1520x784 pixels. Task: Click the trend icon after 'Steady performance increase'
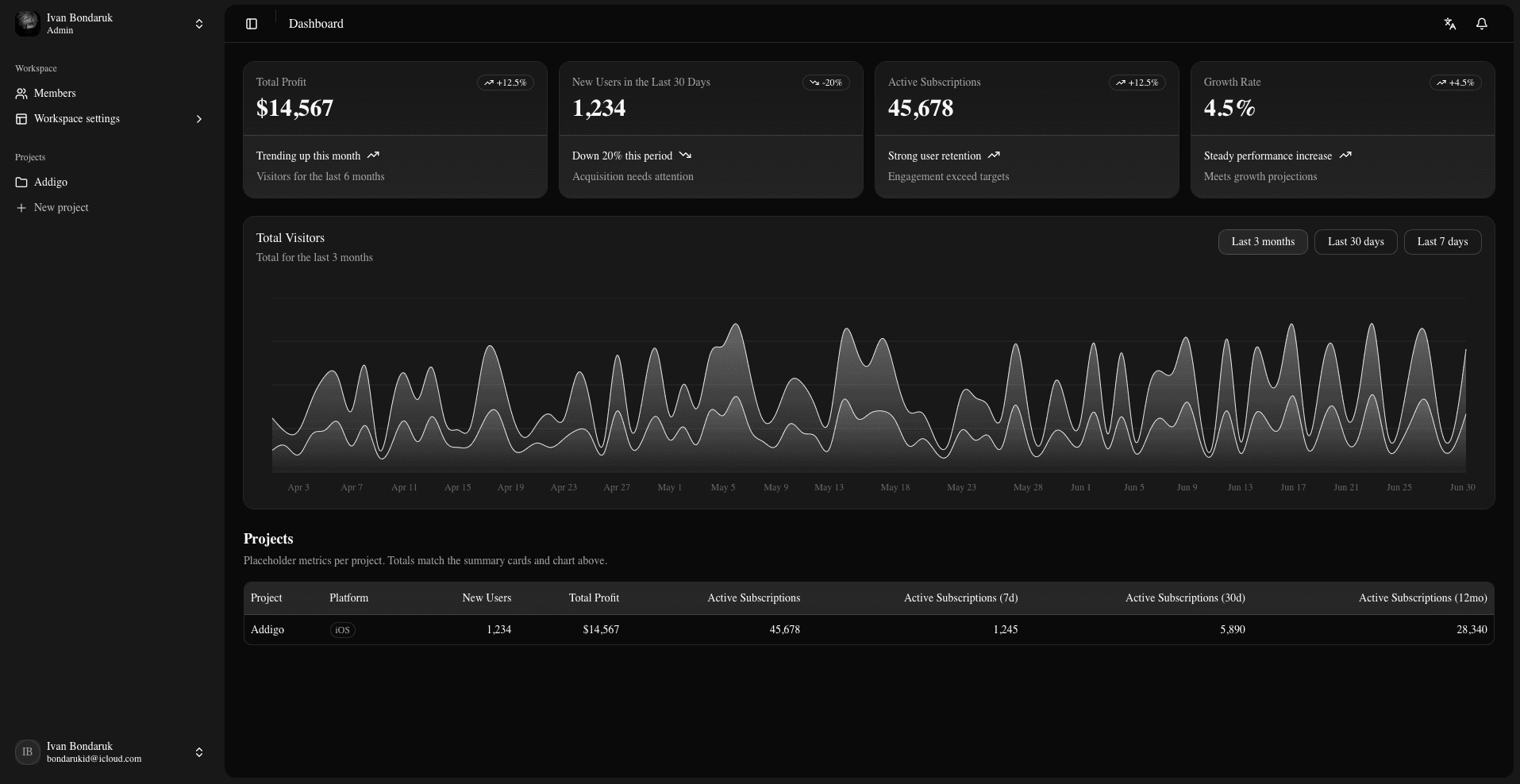click(1345, 156)
